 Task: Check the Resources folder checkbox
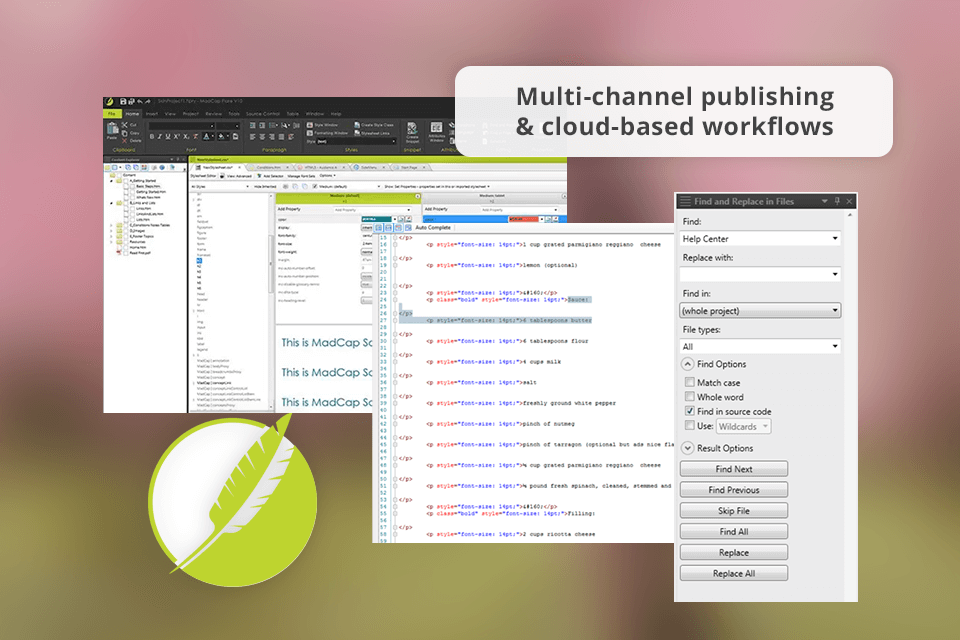point(126,241)
